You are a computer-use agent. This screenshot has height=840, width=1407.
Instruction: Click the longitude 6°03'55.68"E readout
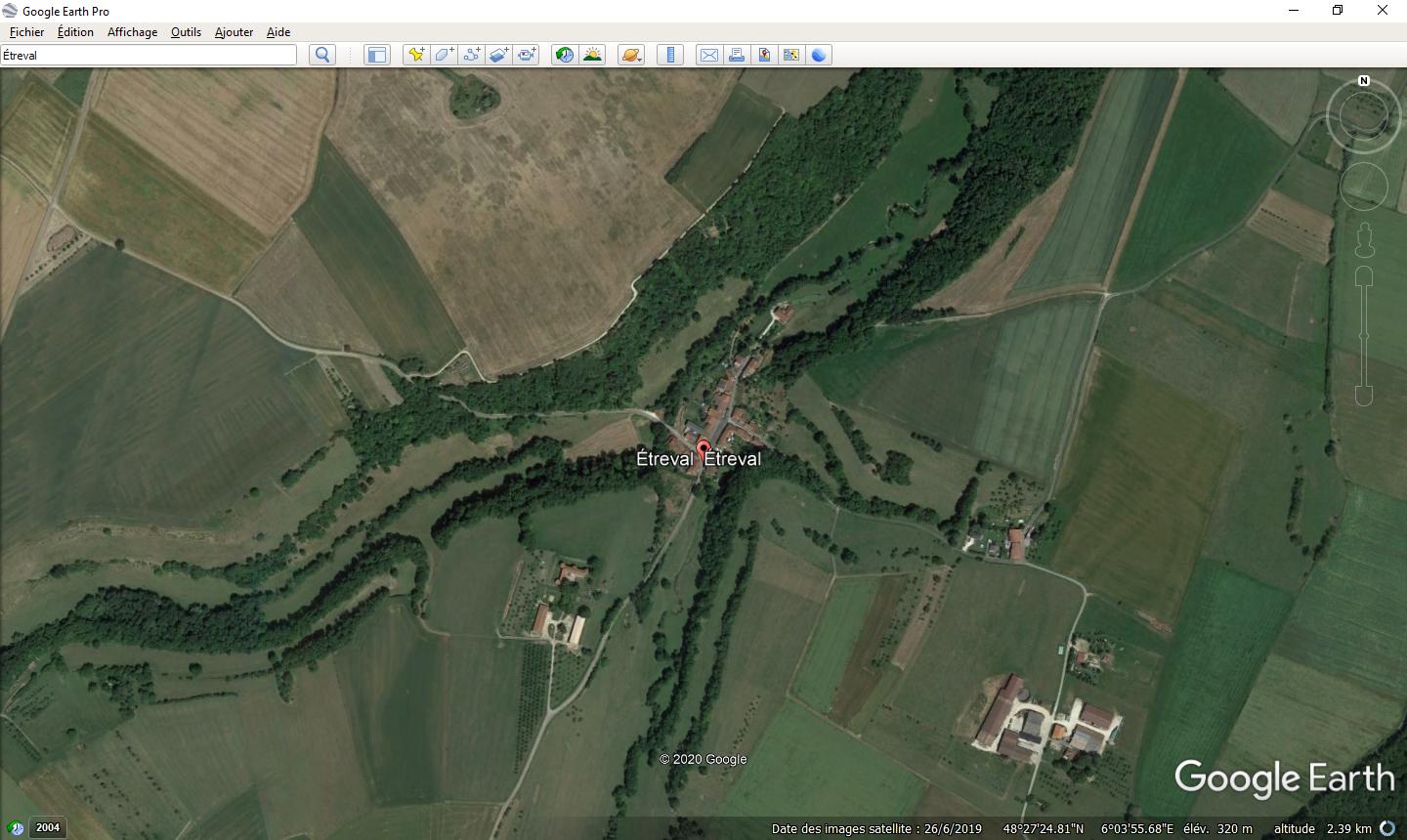point(1137,828)
